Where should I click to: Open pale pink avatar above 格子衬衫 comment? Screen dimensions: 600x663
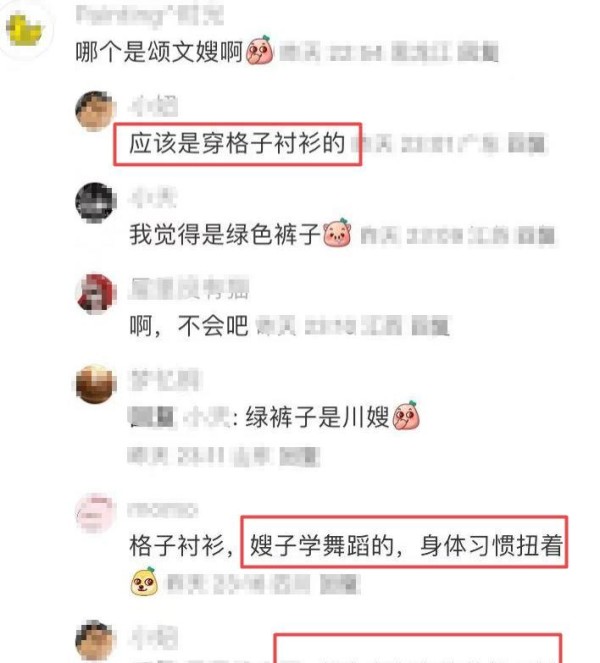(96, 513)
